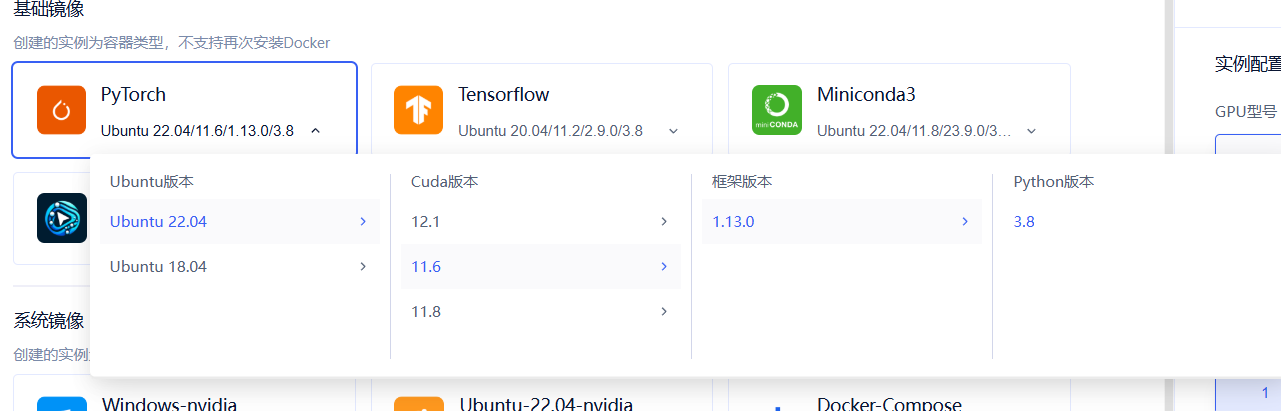Expand arrow beside framework 1.13.0

[x=965, y=221]
